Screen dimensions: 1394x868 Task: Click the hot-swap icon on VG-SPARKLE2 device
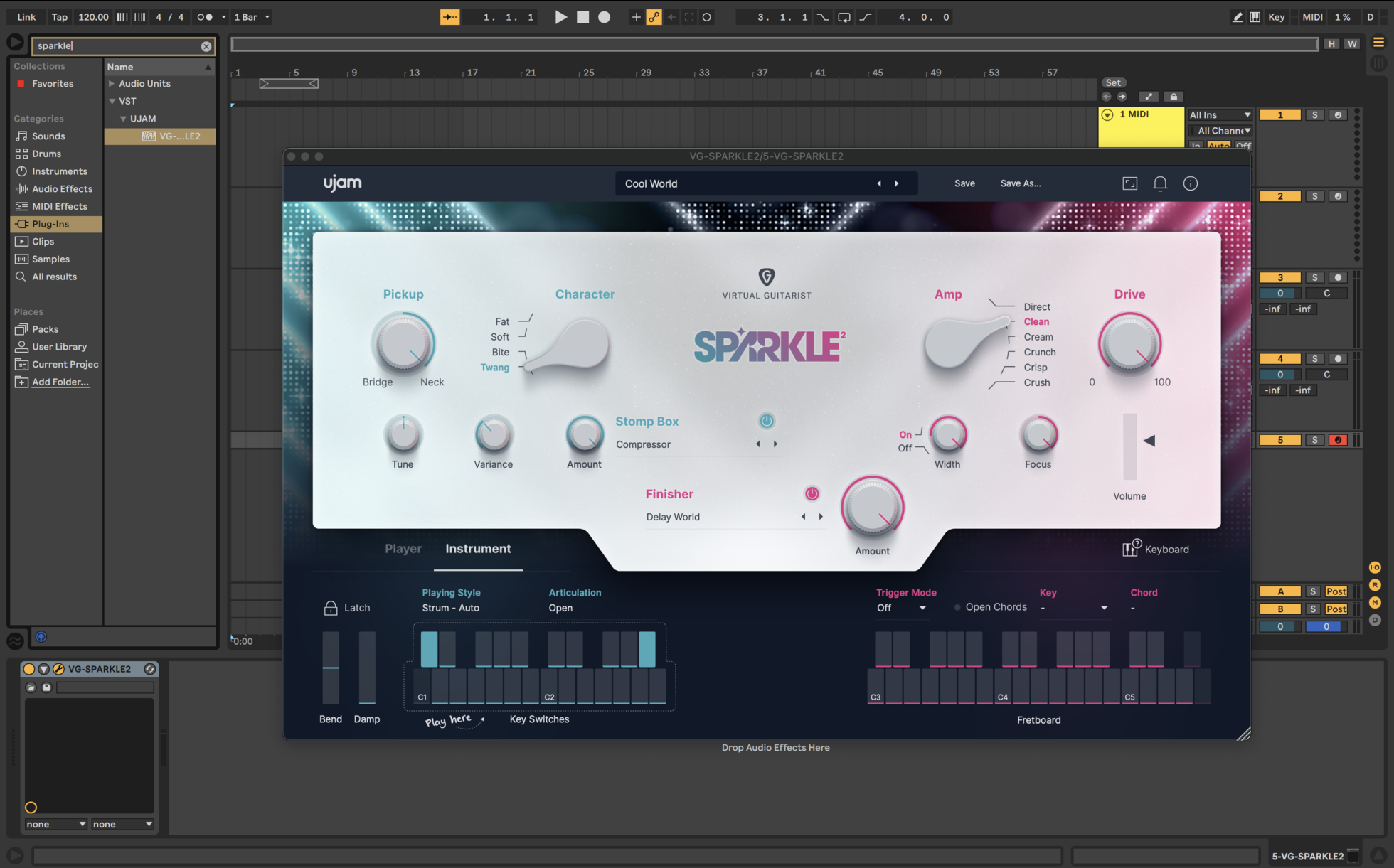coord(149,668)
